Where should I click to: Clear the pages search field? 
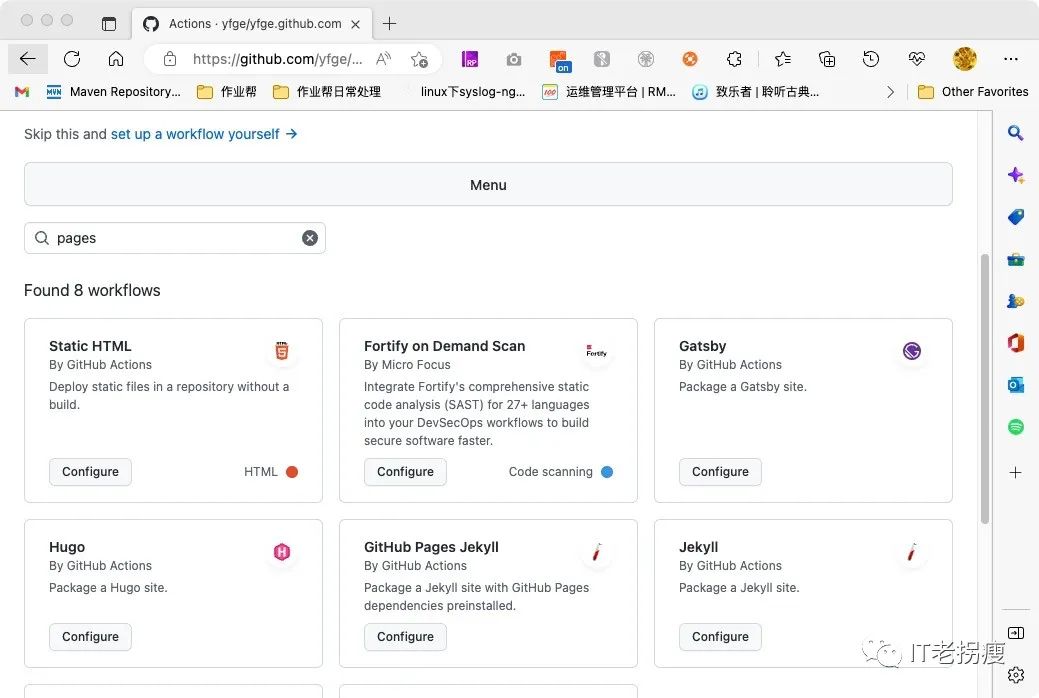point(309,238)
